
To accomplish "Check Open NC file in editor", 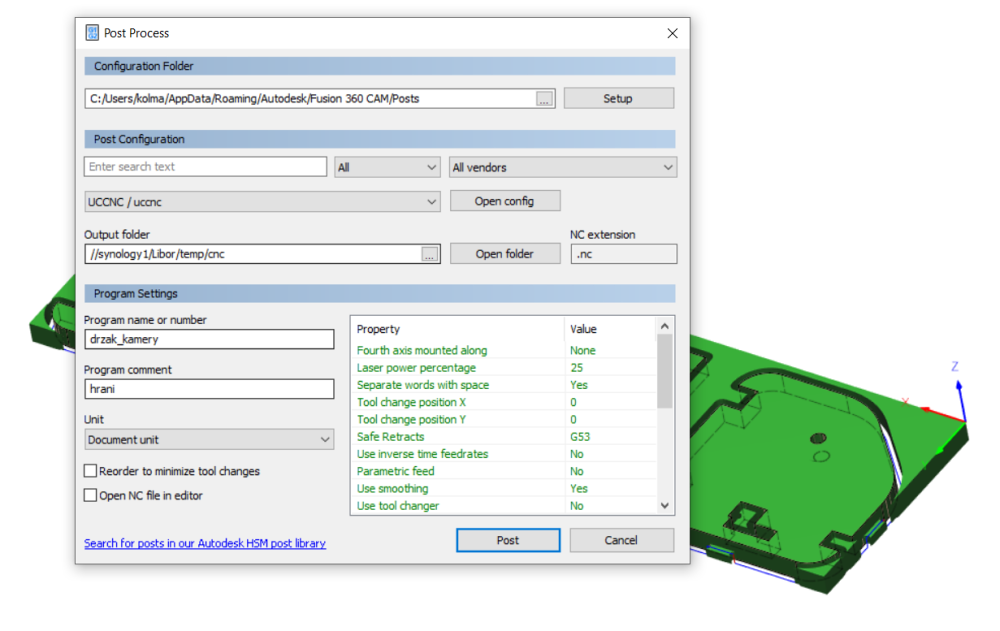I will pos(91,495).
